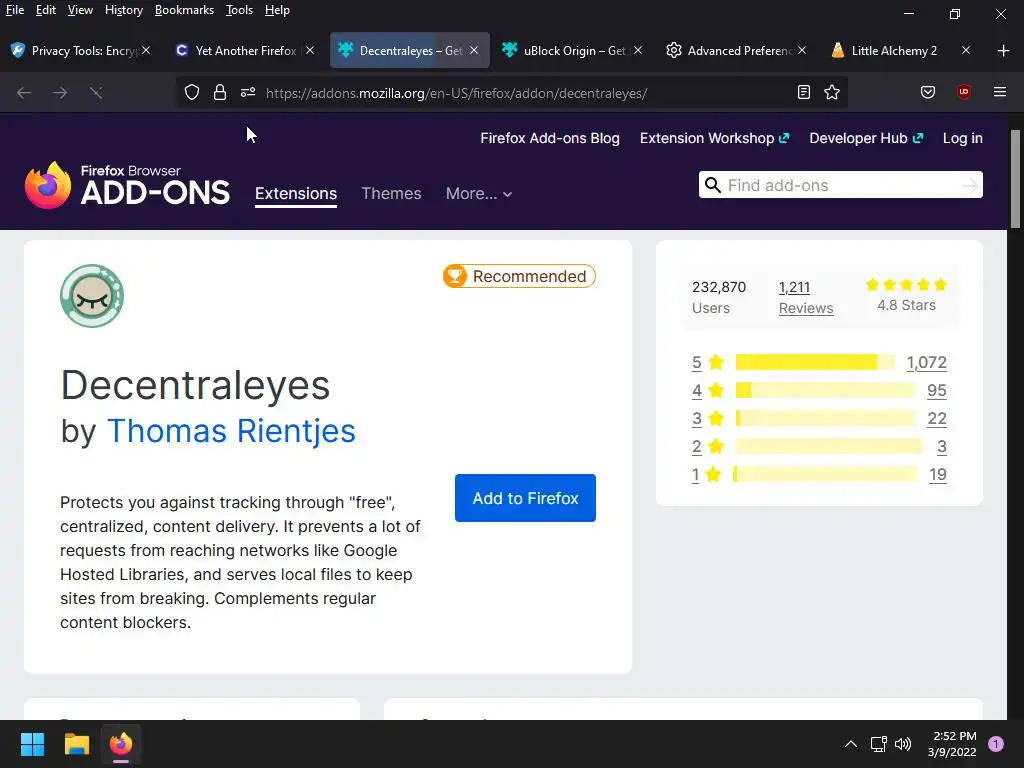Open the 1,211 Reviews link
1024x768 pixels.
[806, 297]
